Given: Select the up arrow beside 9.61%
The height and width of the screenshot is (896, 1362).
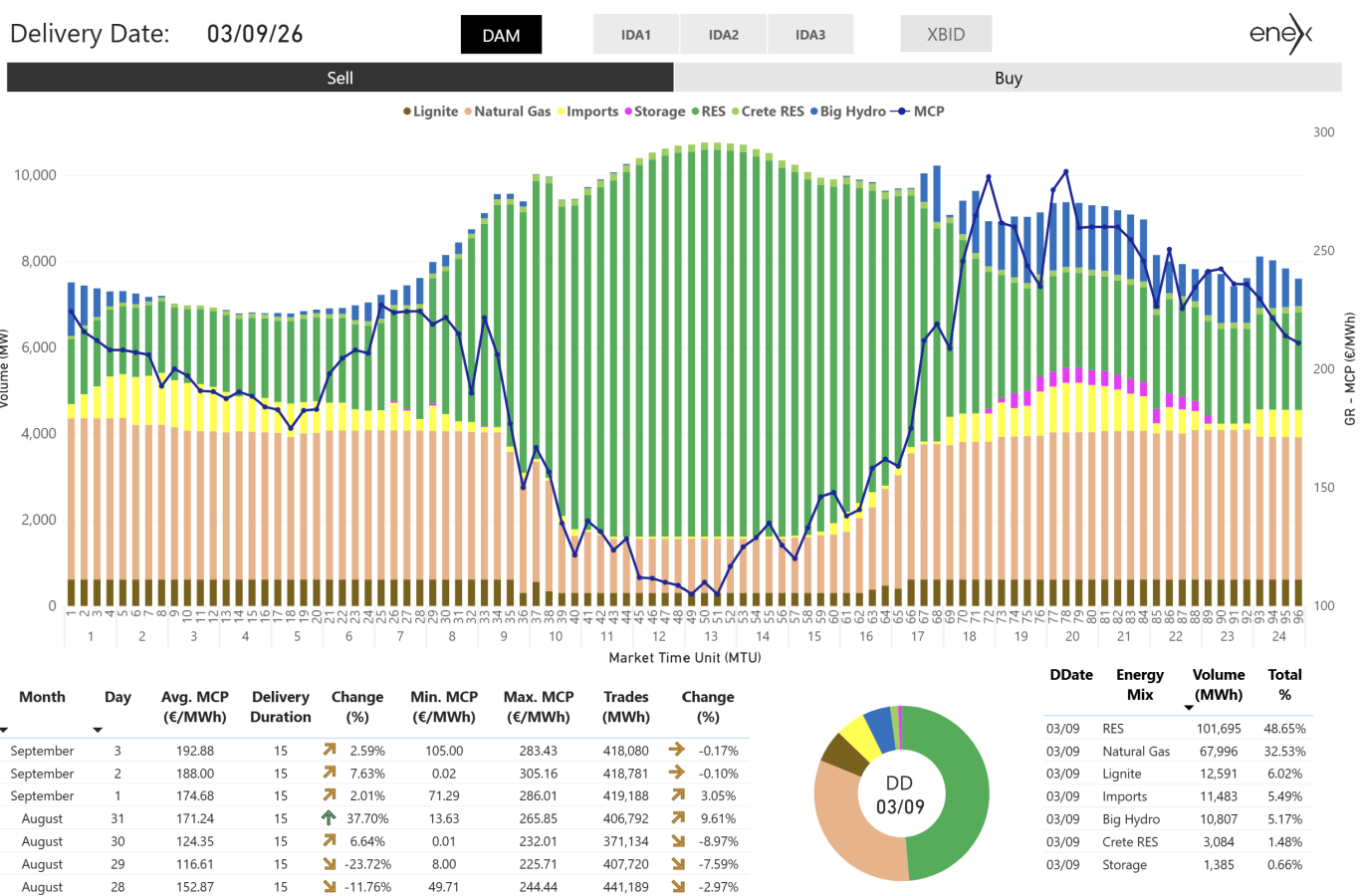Looking at the screenshot, I should pyautogui.click(x=678, y=818).
